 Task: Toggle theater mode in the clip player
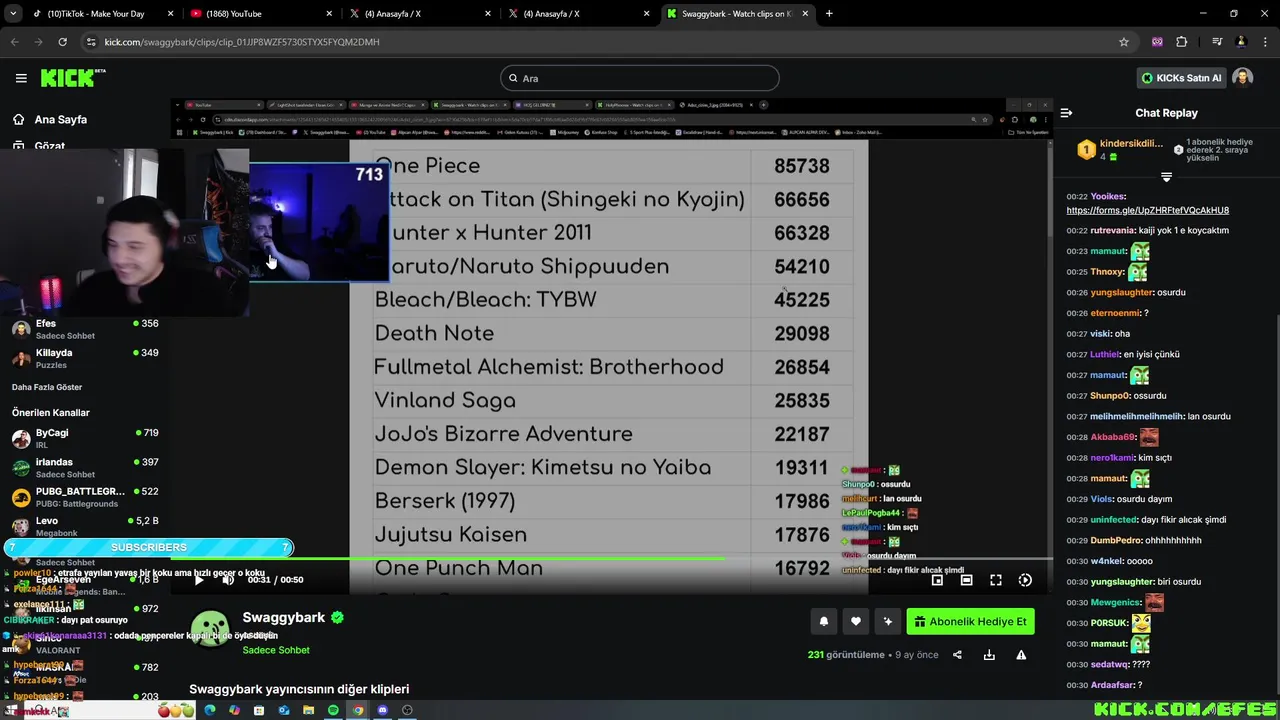[x=966, y=580]
